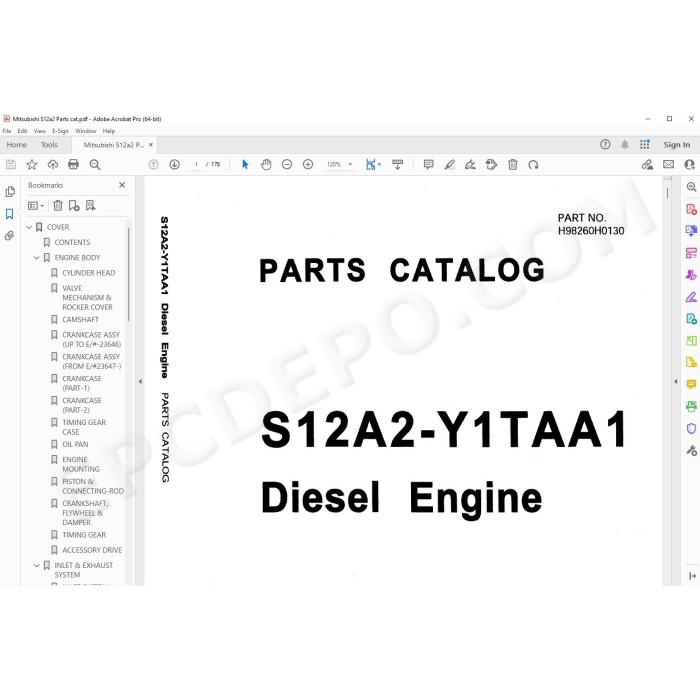Click the find current bookmark icon
The height and width of the screenshot is (700, 700).
point(91,205)
